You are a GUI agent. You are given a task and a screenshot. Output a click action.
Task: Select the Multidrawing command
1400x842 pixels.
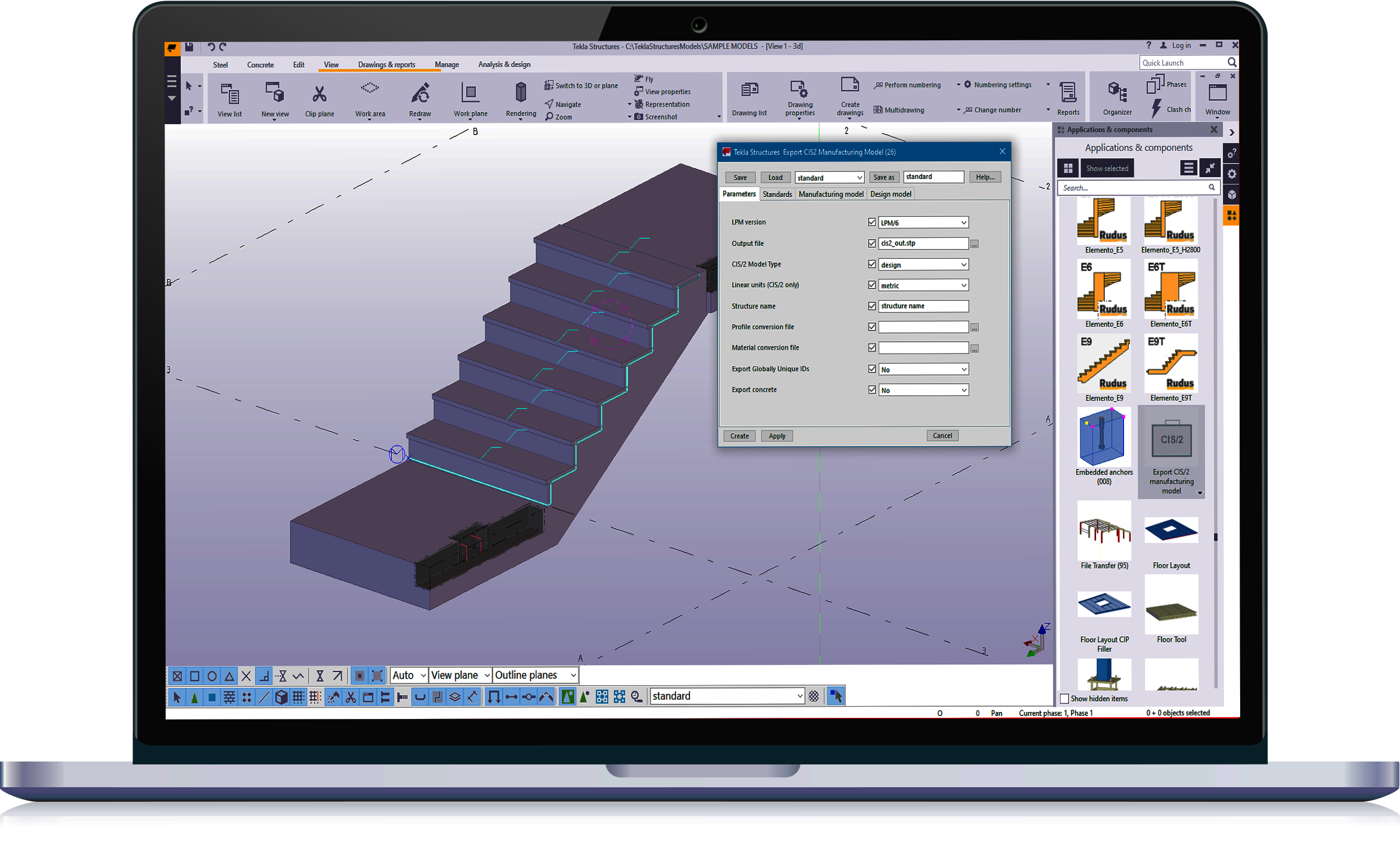click(898, 110)
